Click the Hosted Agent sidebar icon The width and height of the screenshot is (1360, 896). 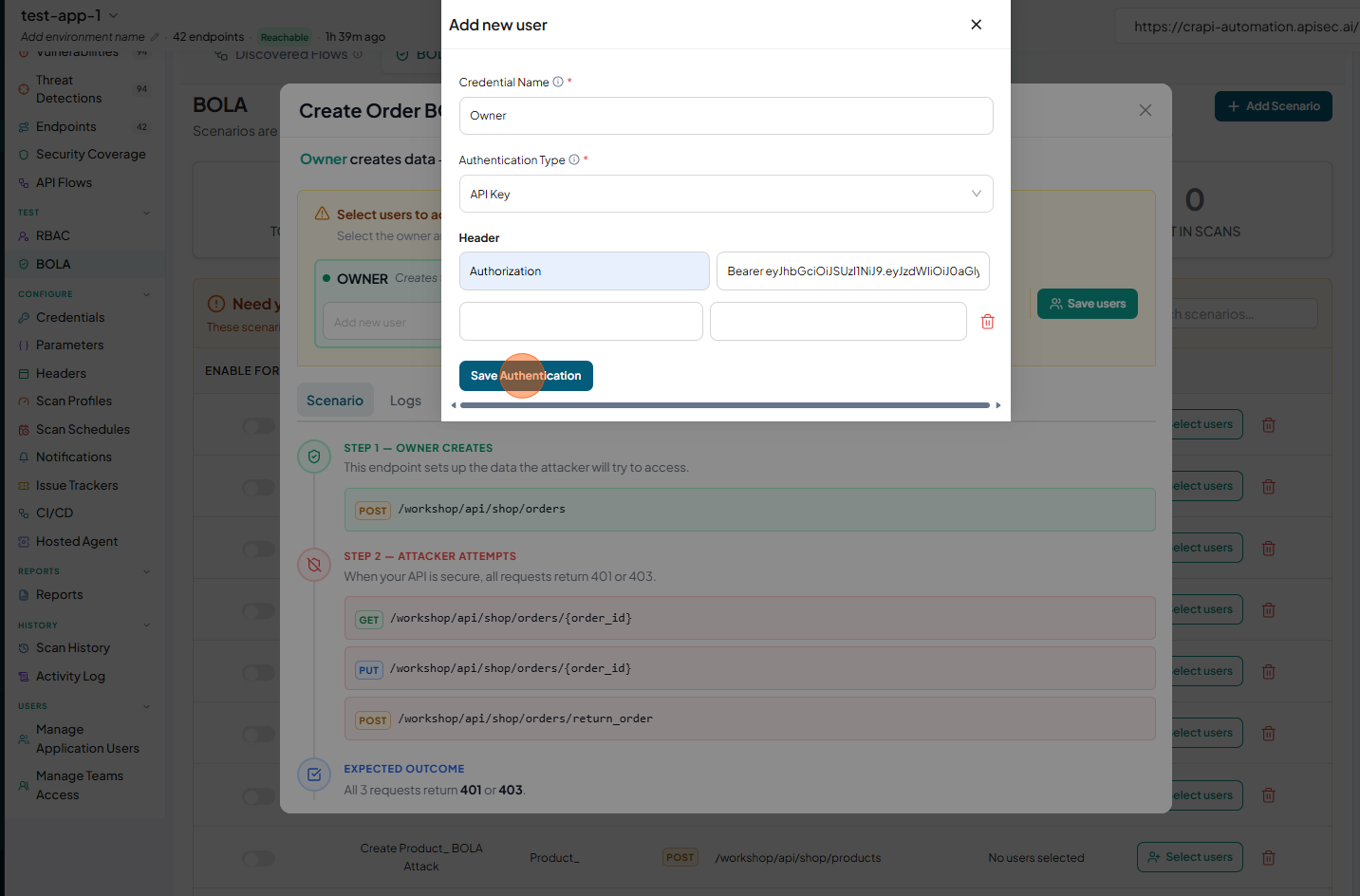[24, 542]
